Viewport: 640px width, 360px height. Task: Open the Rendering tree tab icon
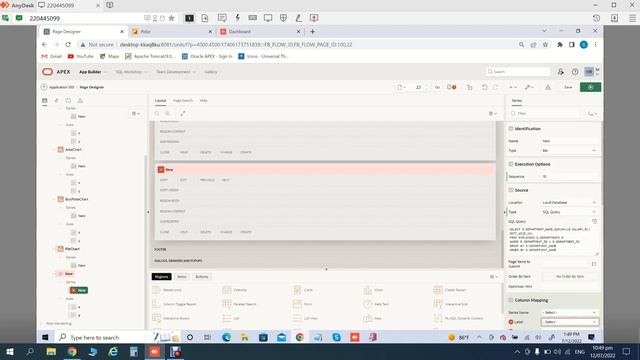point(45,100)
